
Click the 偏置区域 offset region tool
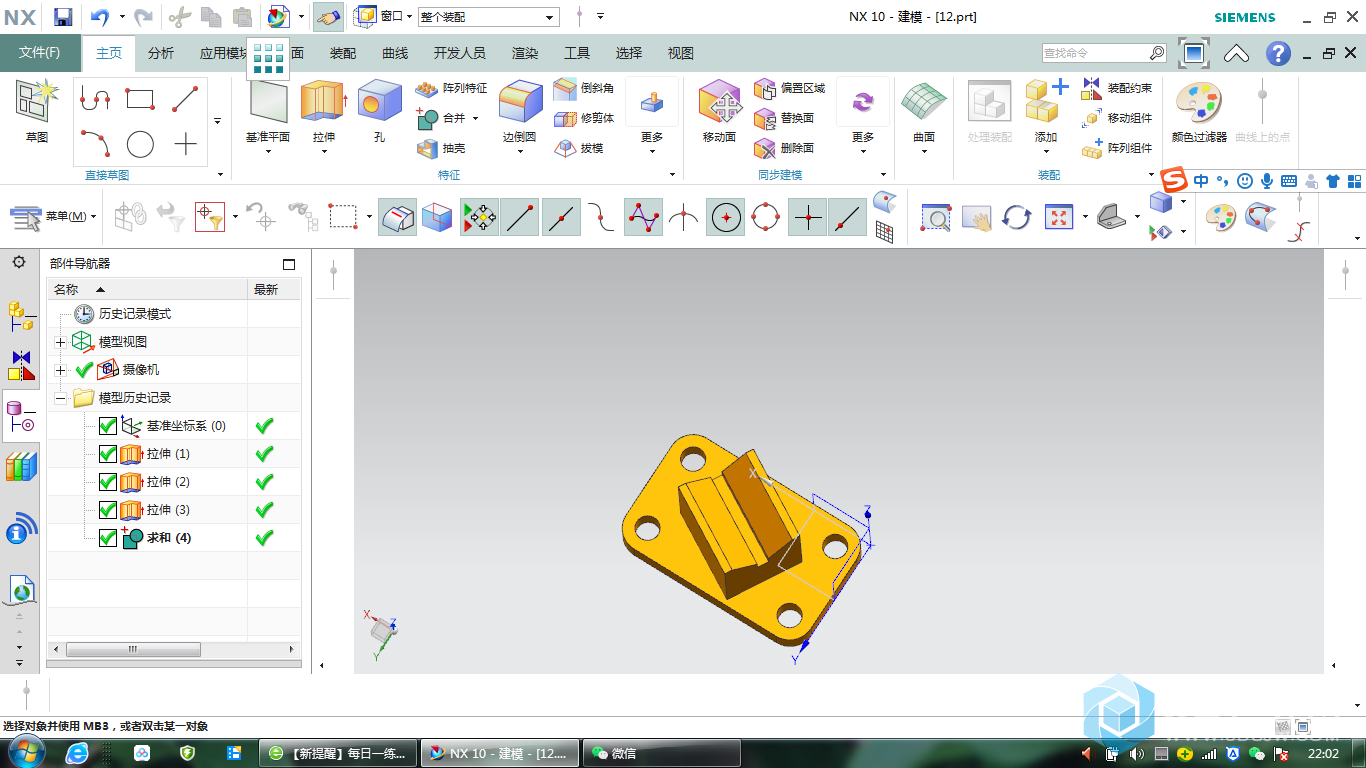790,88
